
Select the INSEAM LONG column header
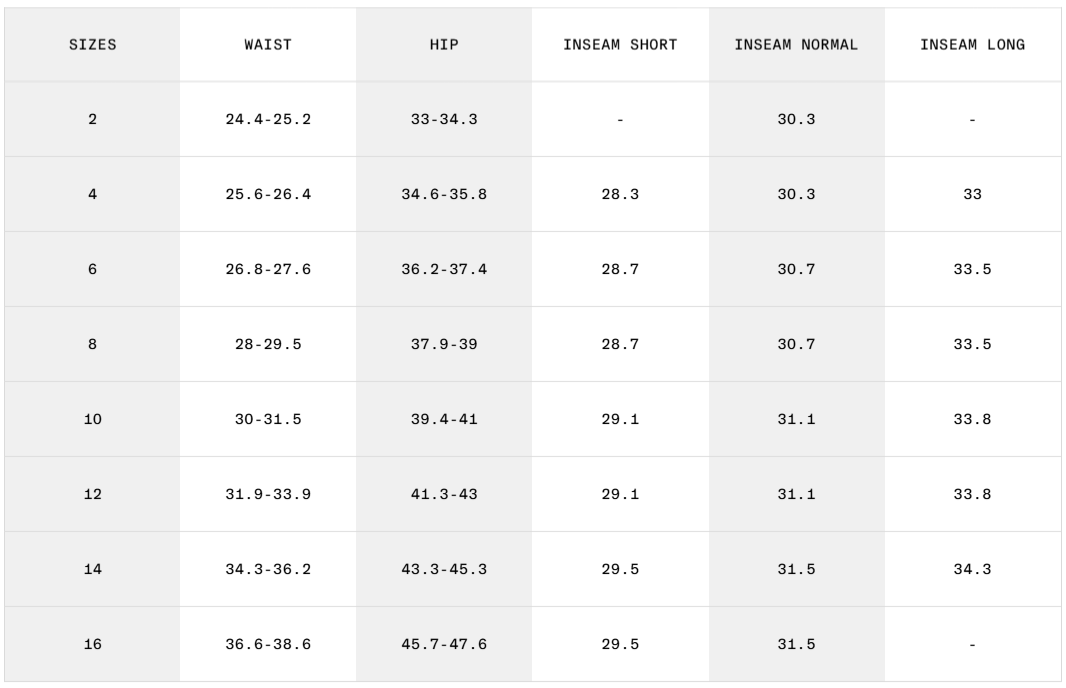pyautogui.click(x=972, y=45)
